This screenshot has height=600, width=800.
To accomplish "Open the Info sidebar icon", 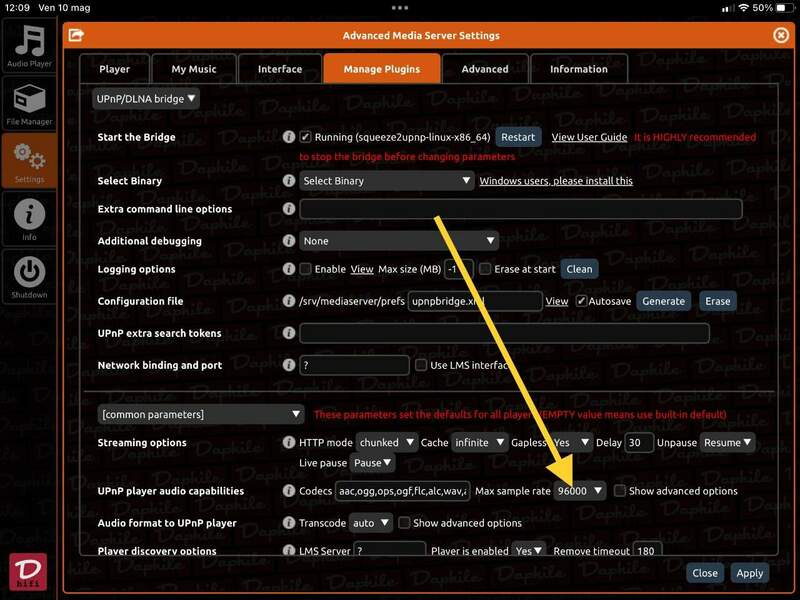I will (29, 217).
